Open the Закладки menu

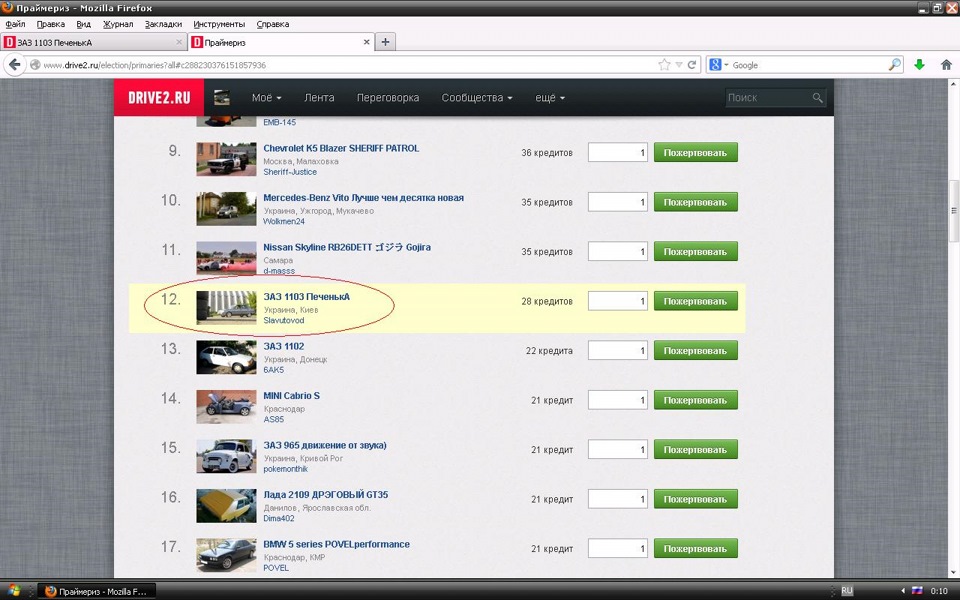coord(163,24)
